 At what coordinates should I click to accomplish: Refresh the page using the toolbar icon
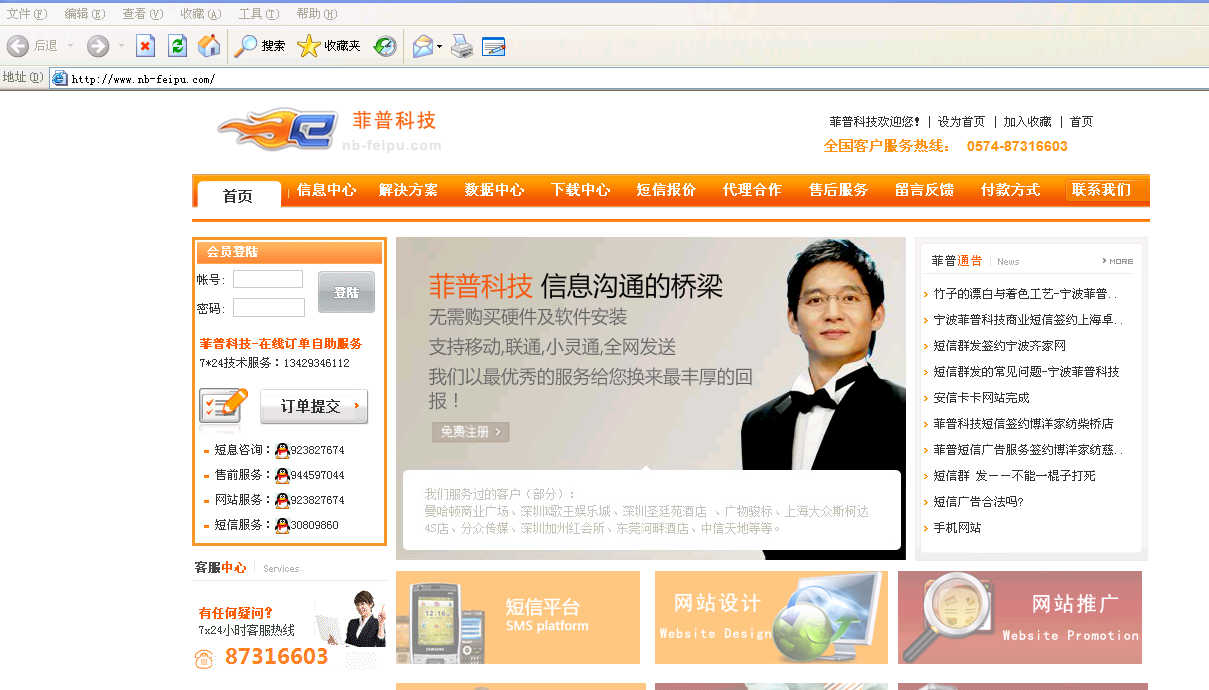[x=178, y=46]
